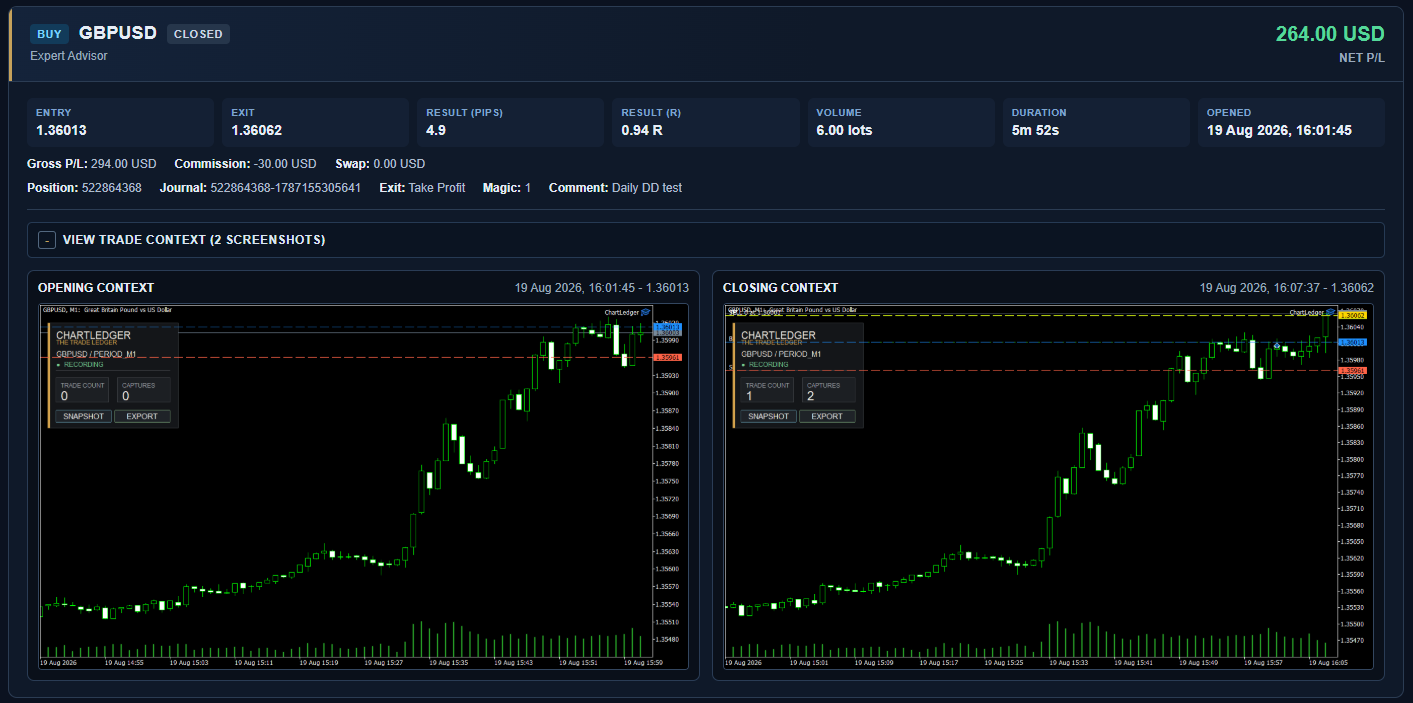The height and width of the screenshot is (703, 1413).
Task: Click EXPORT button in the Opening Context chart
Action: (142, 416)
